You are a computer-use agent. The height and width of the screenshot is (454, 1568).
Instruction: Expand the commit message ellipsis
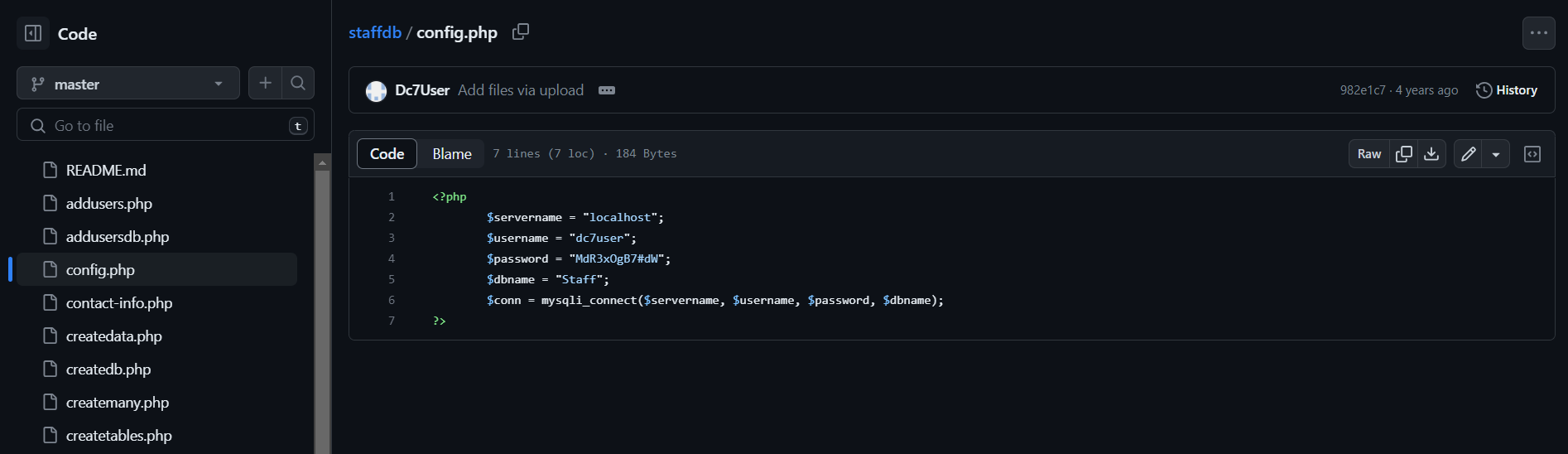pyautogui.click(x=607, y=90)
